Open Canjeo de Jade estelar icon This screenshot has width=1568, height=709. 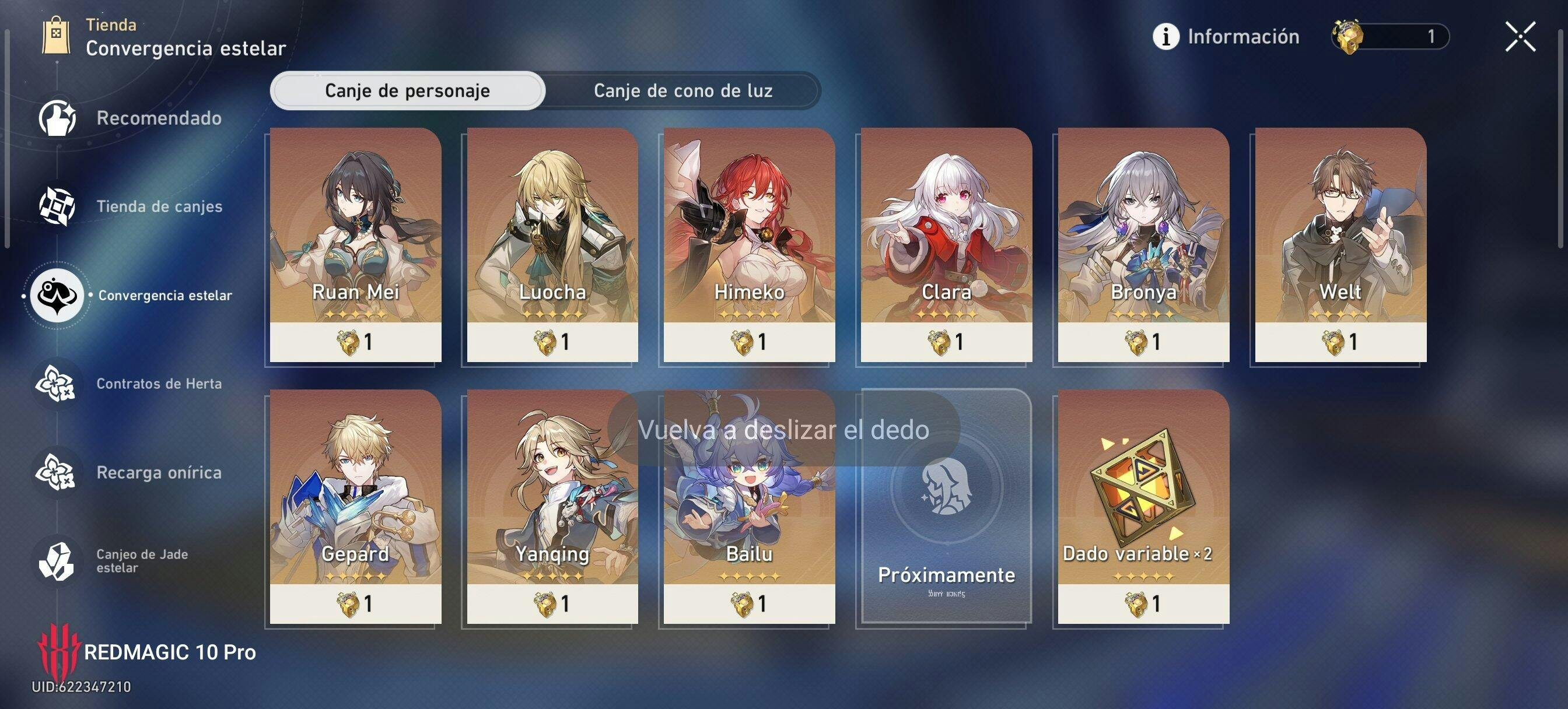56,560
